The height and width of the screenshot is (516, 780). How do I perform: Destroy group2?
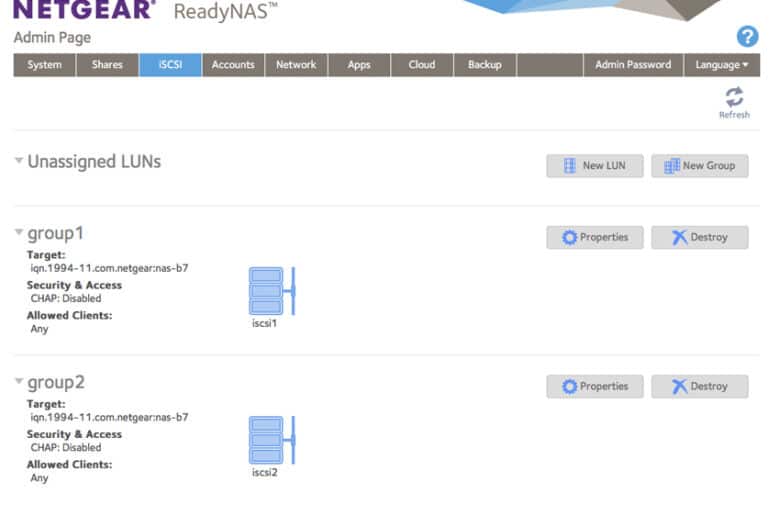click(700, 387)
